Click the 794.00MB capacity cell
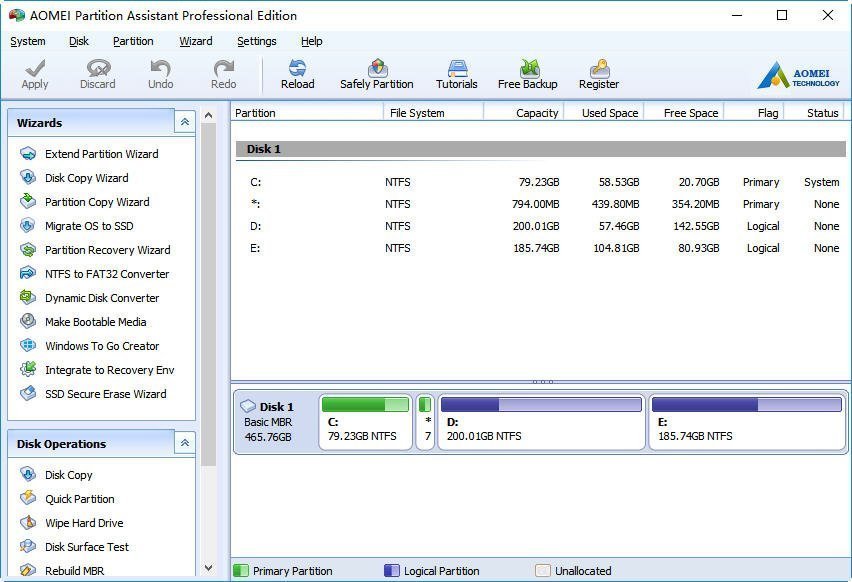852x582 pixels. (535, 204)
